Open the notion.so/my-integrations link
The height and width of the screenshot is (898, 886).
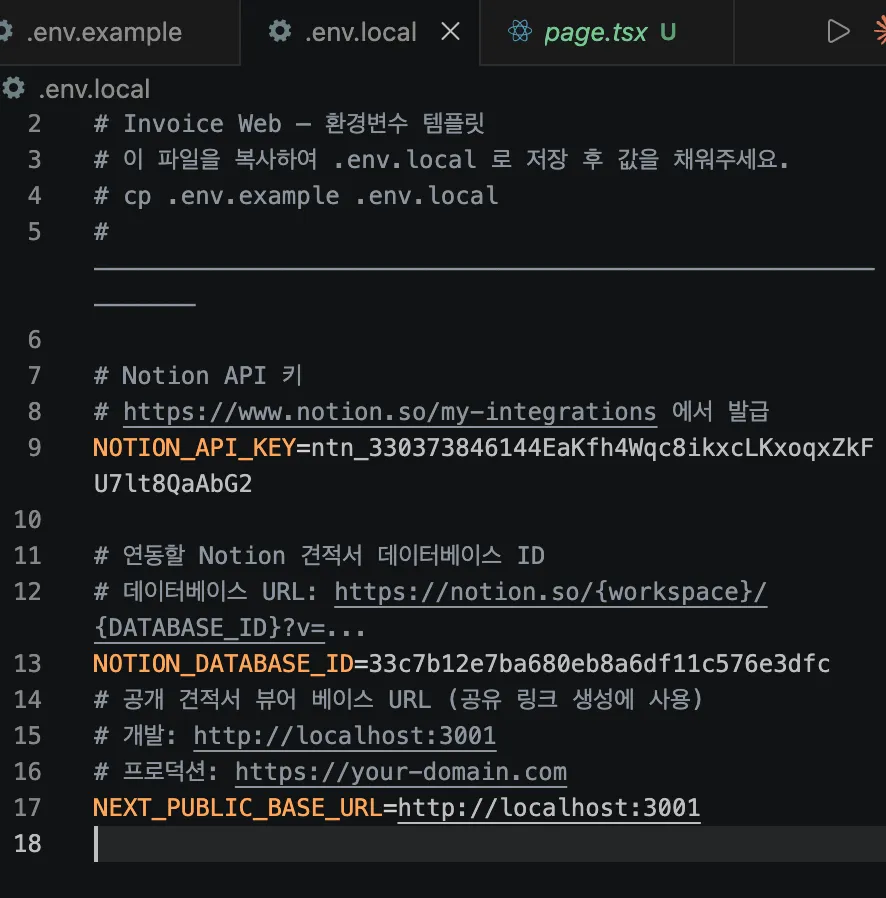[388, 411]
